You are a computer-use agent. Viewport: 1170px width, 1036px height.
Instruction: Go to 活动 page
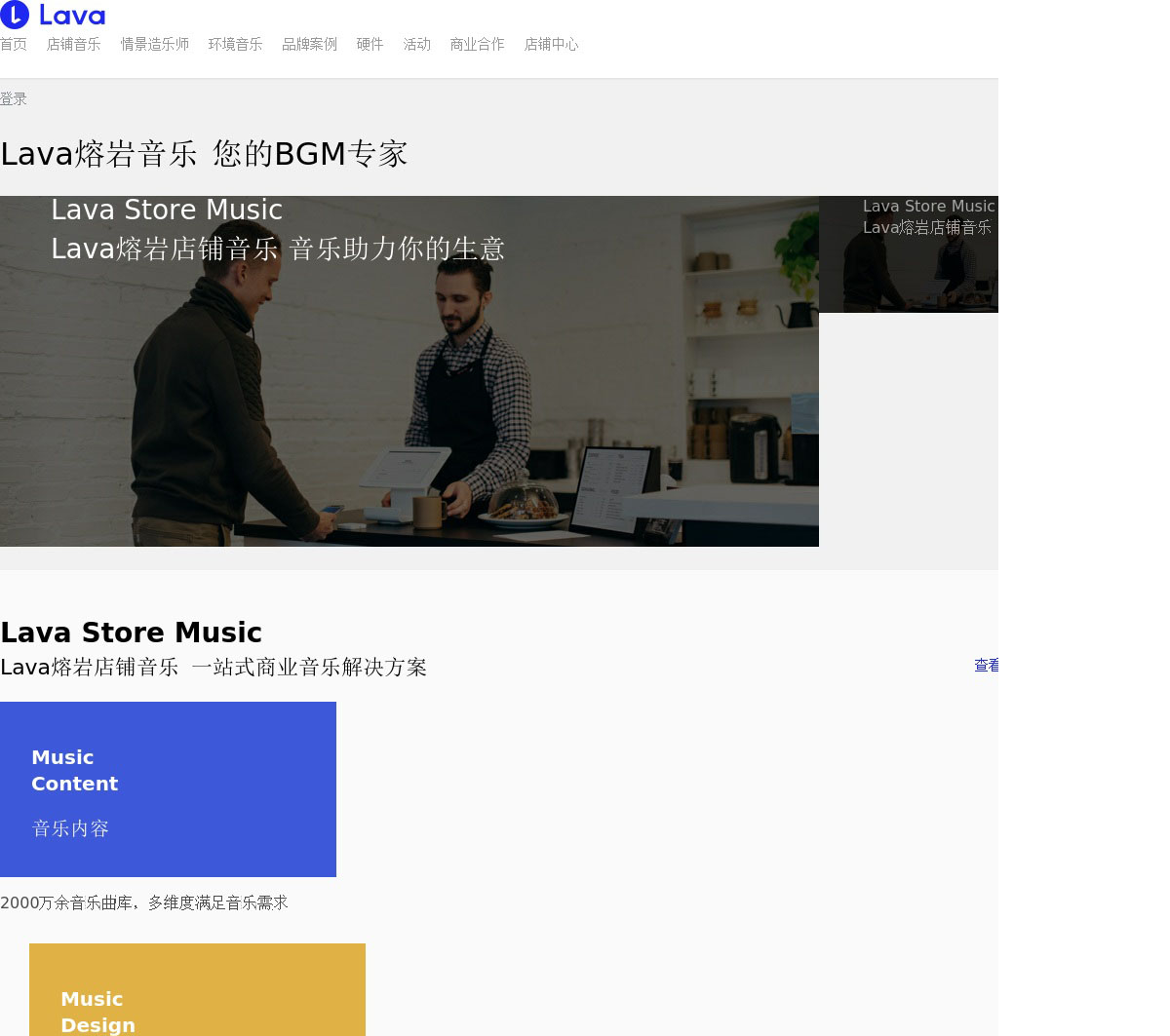coord(417,45)
